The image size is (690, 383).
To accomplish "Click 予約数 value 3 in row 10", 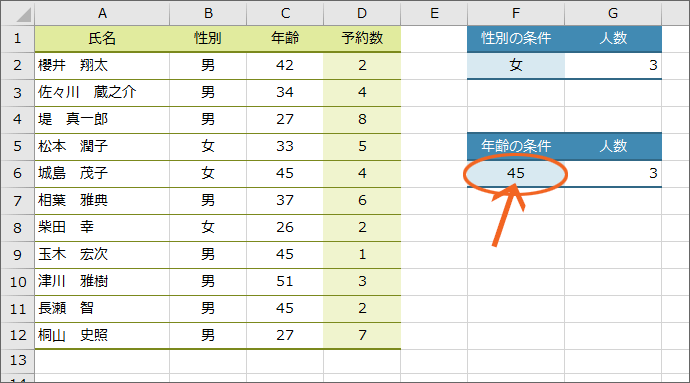I will (362, 282).
